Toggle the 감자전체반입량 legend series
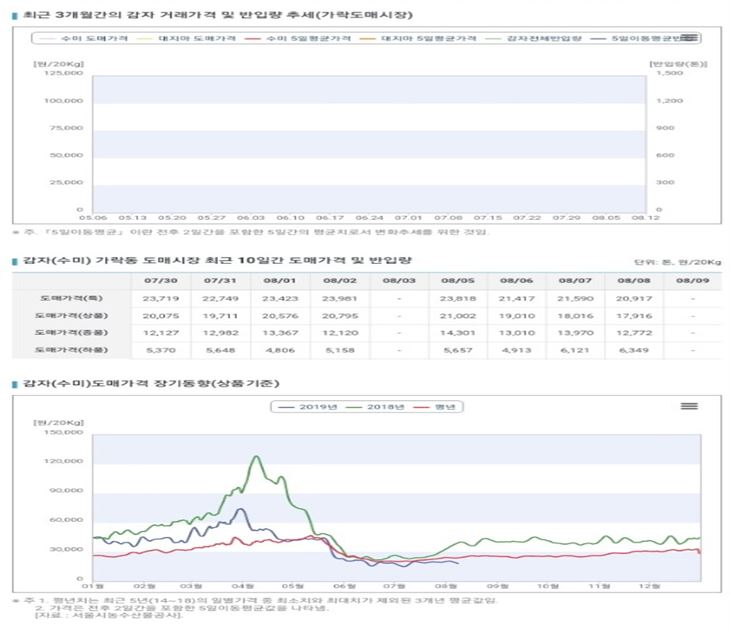Screen dimensions: 730x630 (x=534, y=38)
